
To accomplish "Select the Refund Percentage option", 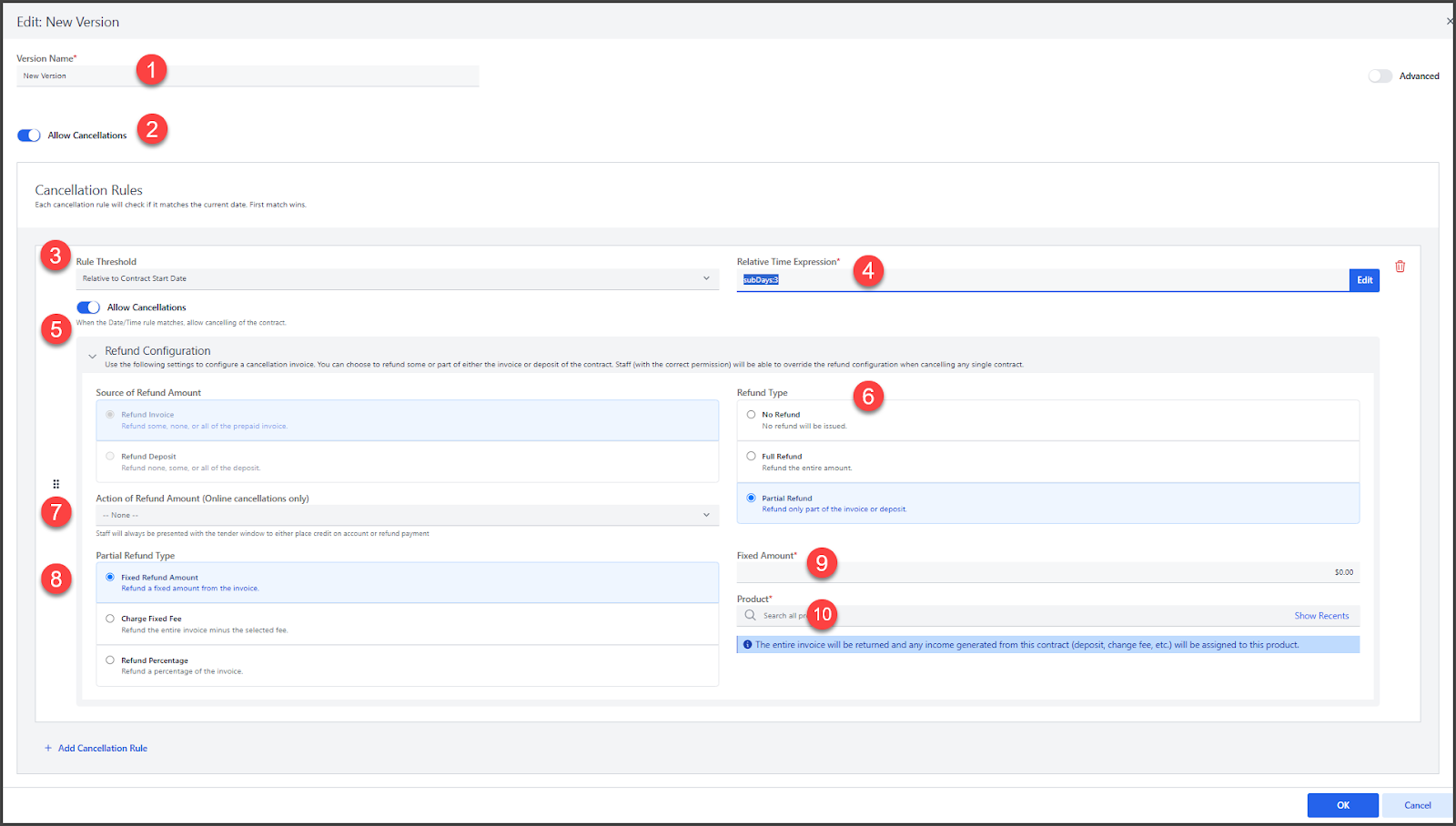I will [x=110, y=660].
